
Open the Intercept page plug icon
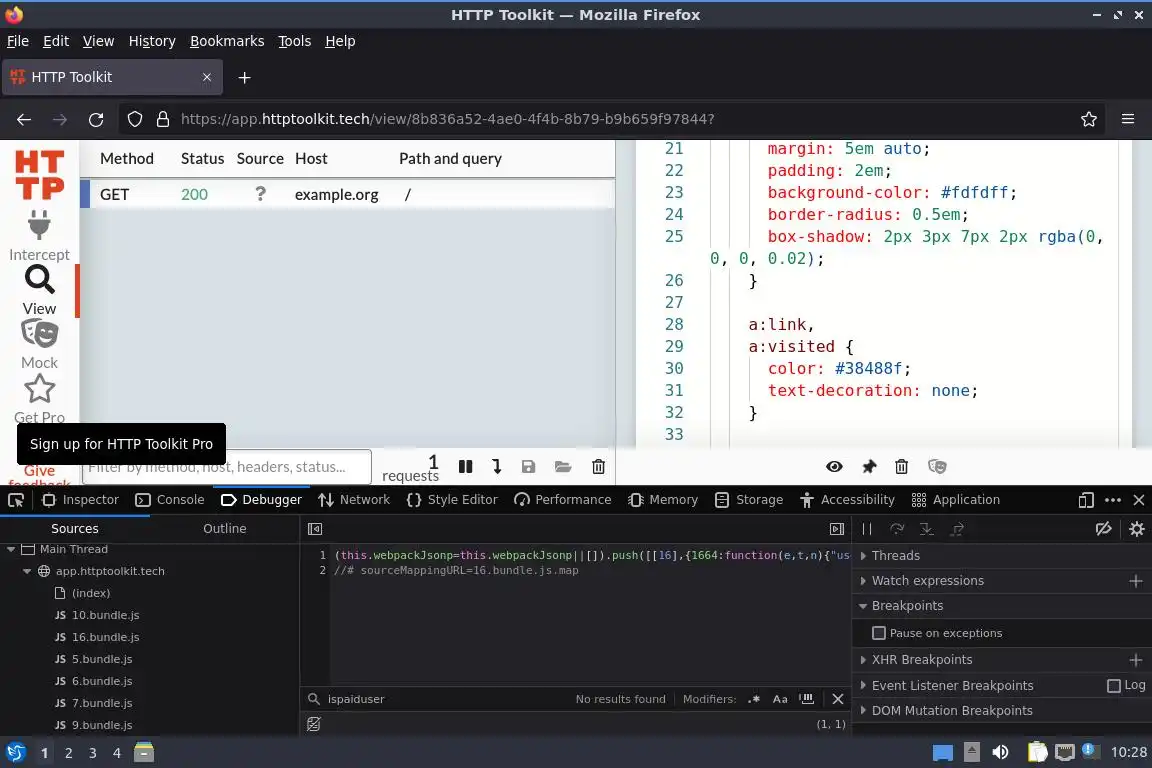pos(39,225)
